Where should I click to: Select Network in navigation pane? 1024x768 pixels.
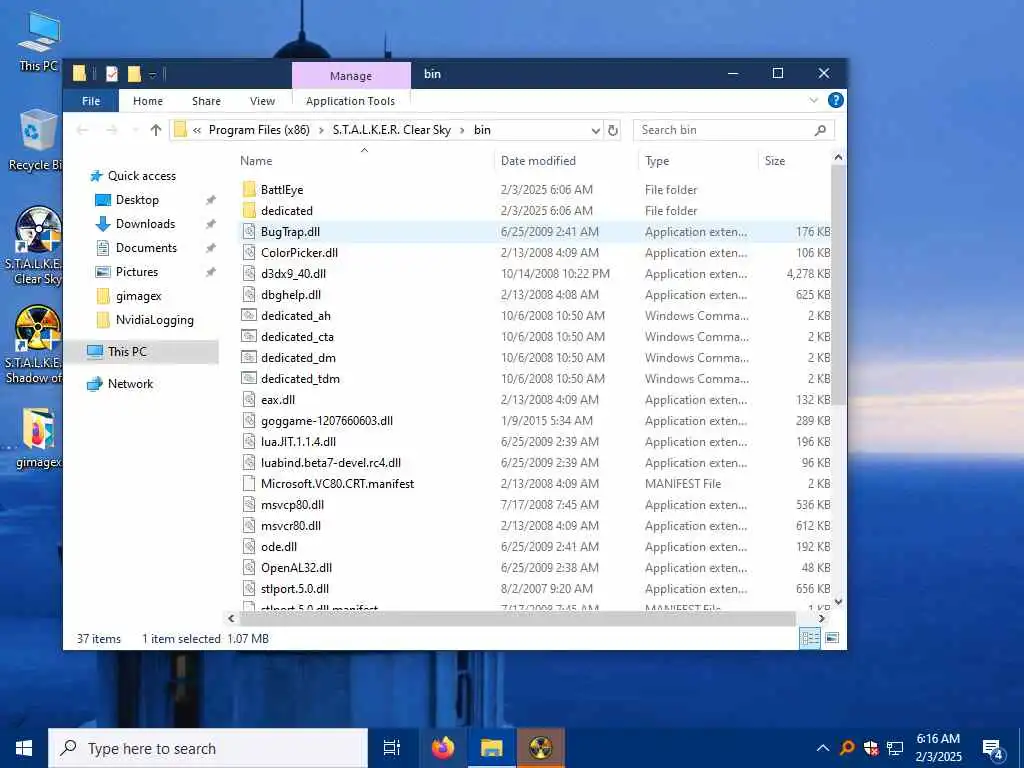pos(130,384)
